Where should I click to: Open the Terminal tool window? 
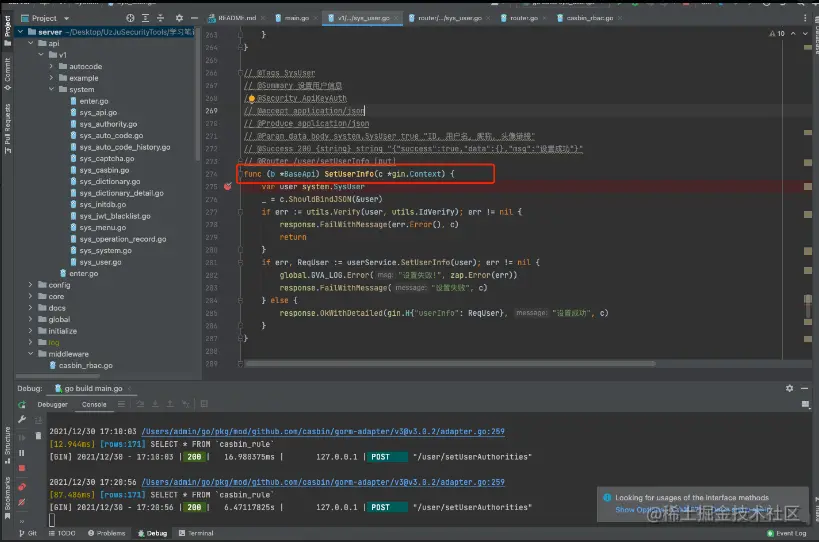click(x=196, y=533)
